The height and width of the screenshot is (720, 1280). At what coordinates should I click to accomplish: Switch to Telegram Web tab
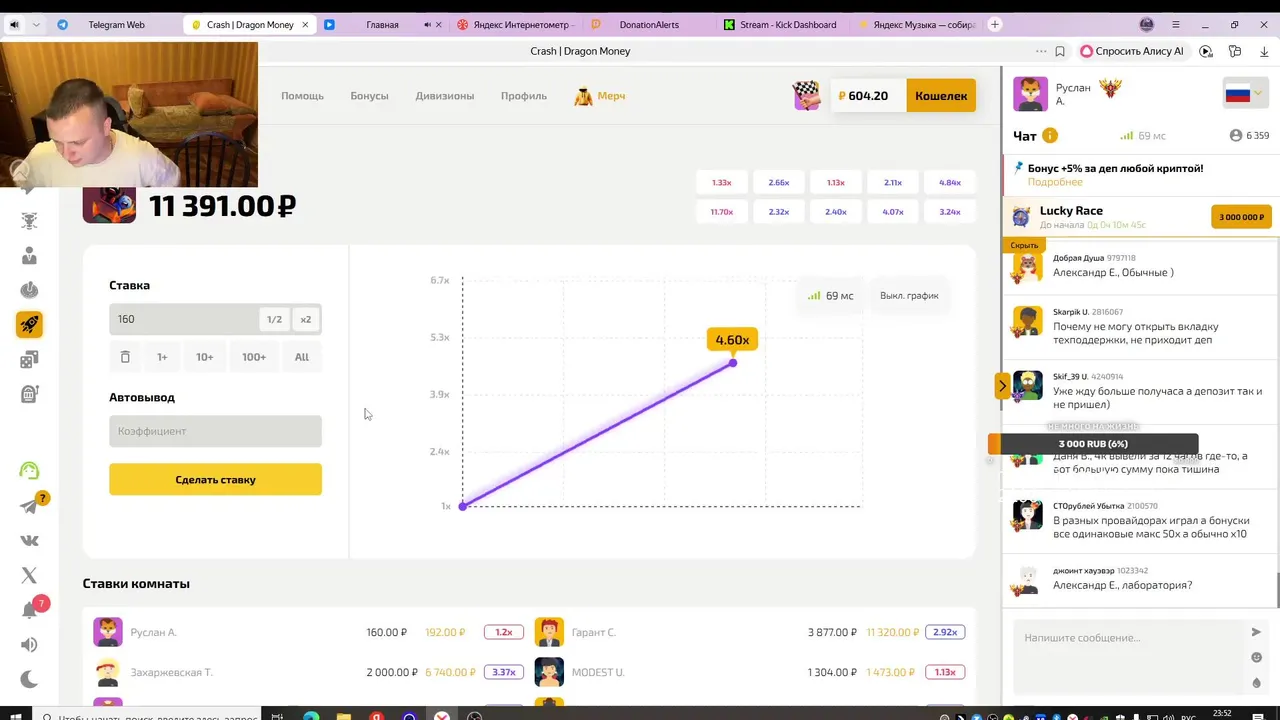click(x=116, y=25)
